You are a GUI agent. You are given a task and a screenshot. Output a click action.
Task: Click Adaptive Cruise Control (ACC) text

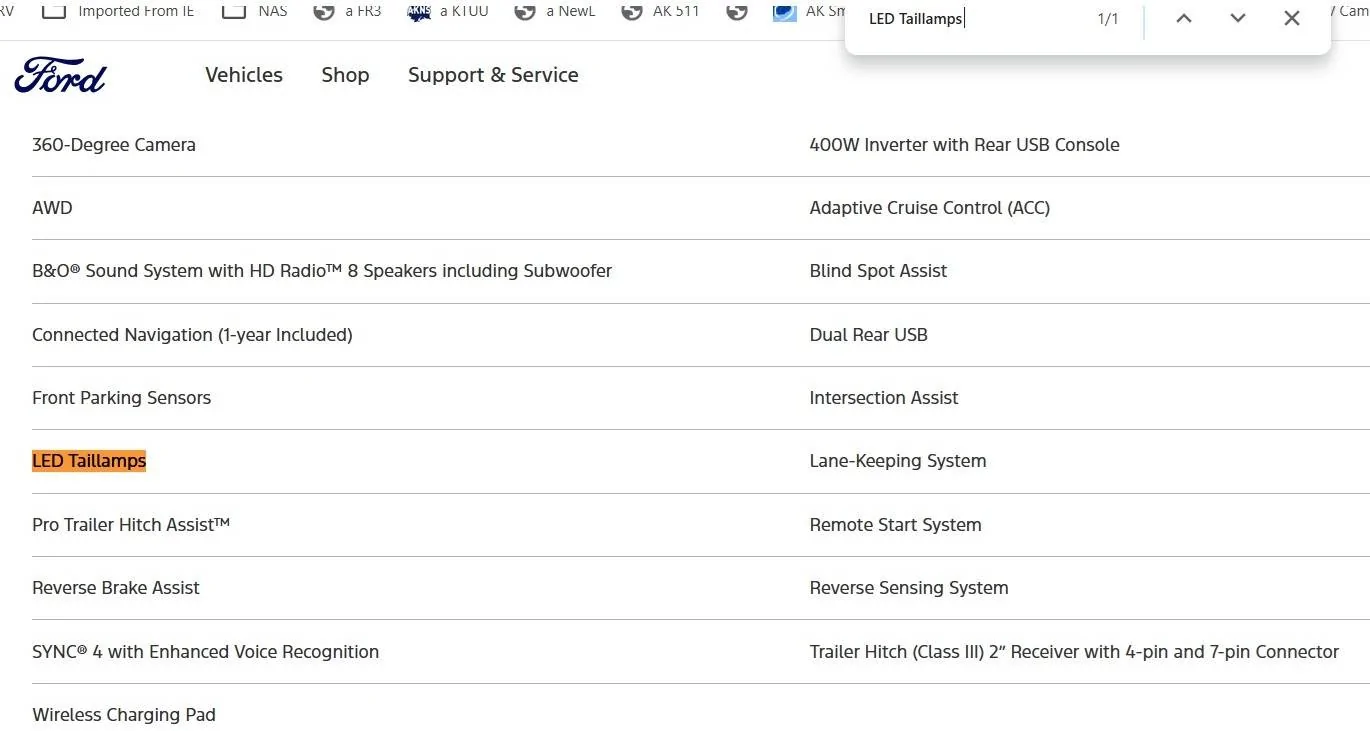pyautogui.click(x=929, y=208)
